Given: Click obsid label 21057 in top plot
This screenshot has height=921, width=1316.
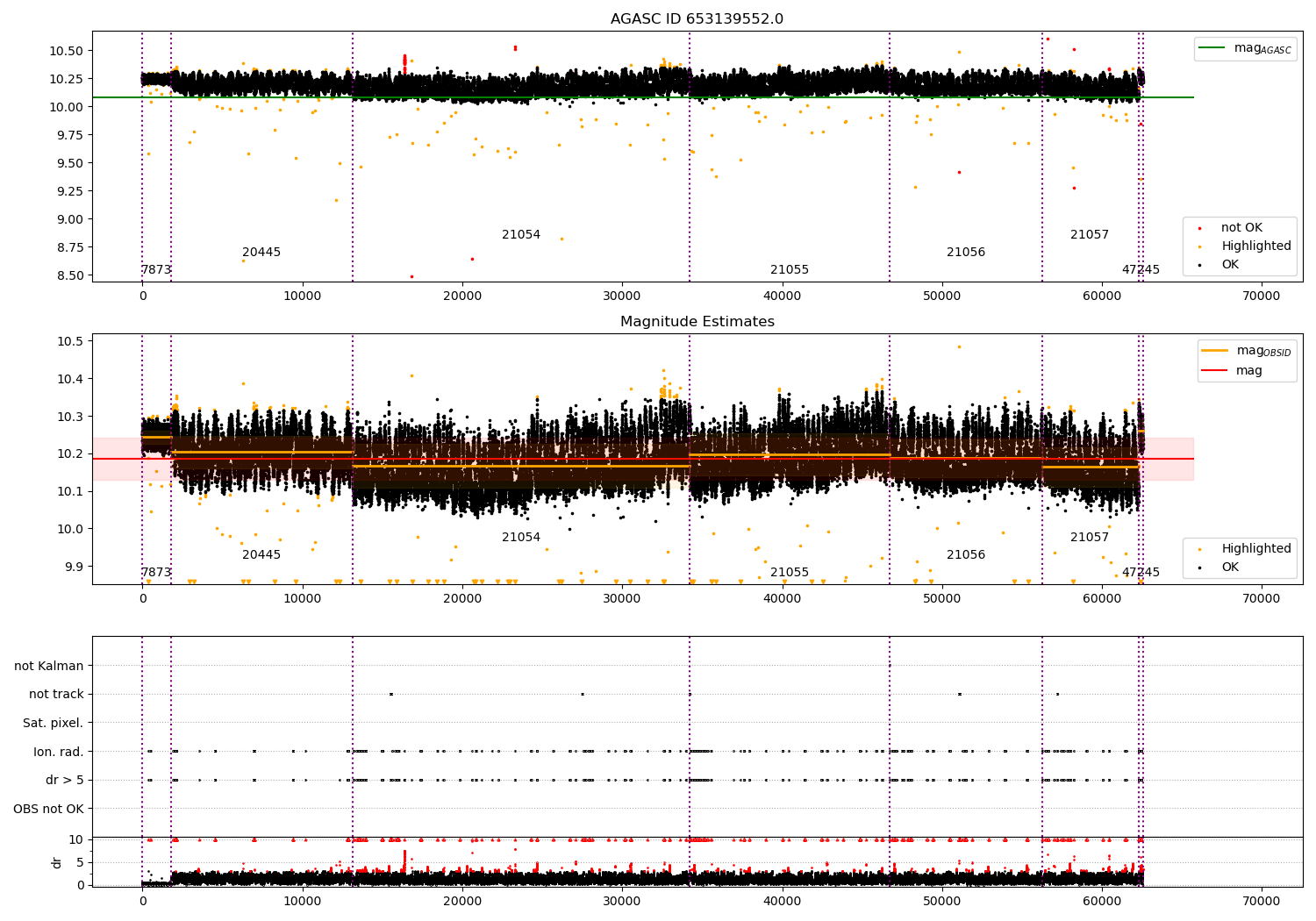Looking at the screenshot, I should 1090,235.
